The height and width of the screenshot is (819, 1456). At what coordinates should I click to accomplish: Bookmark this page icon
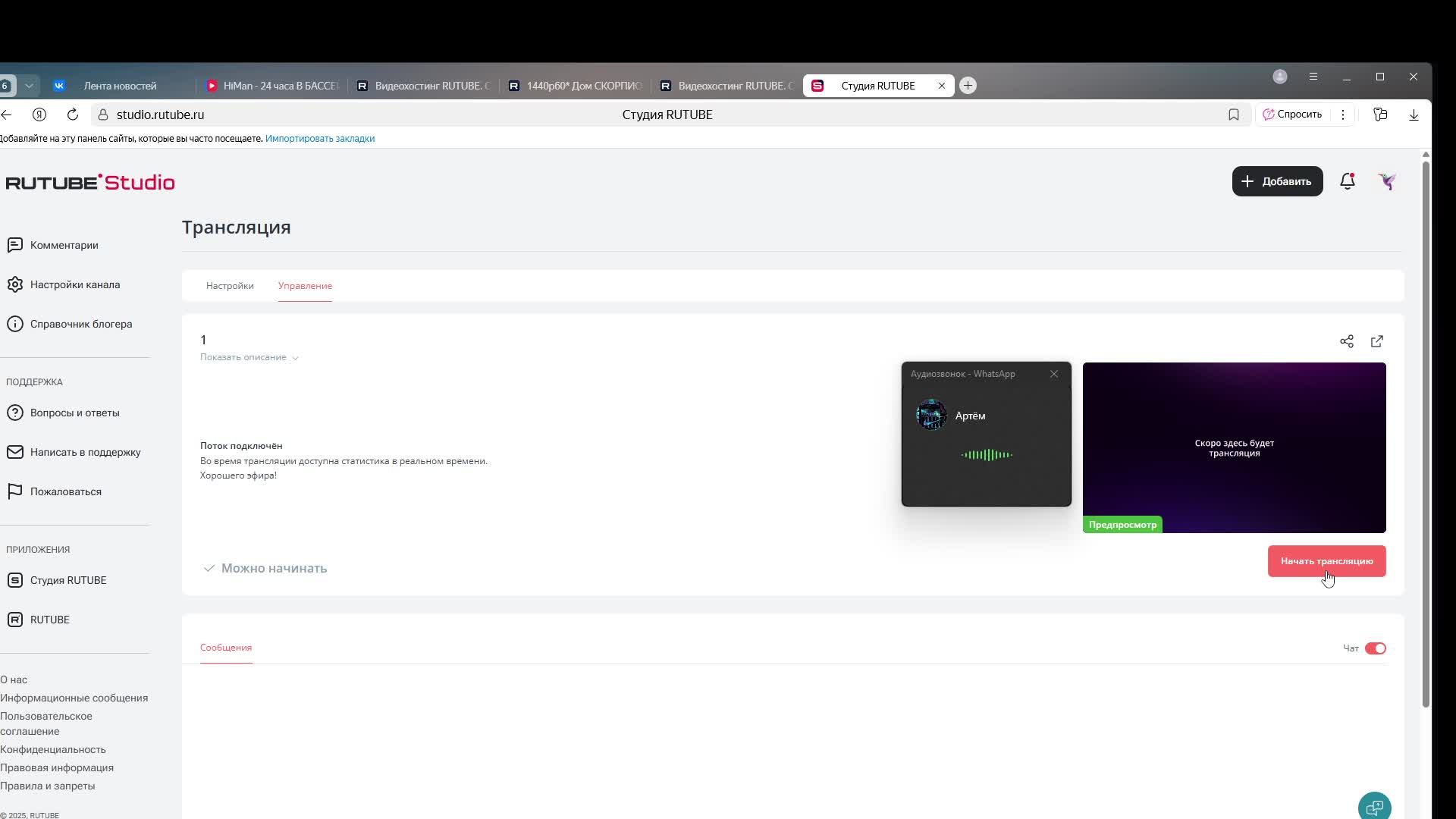point(1234,115)
